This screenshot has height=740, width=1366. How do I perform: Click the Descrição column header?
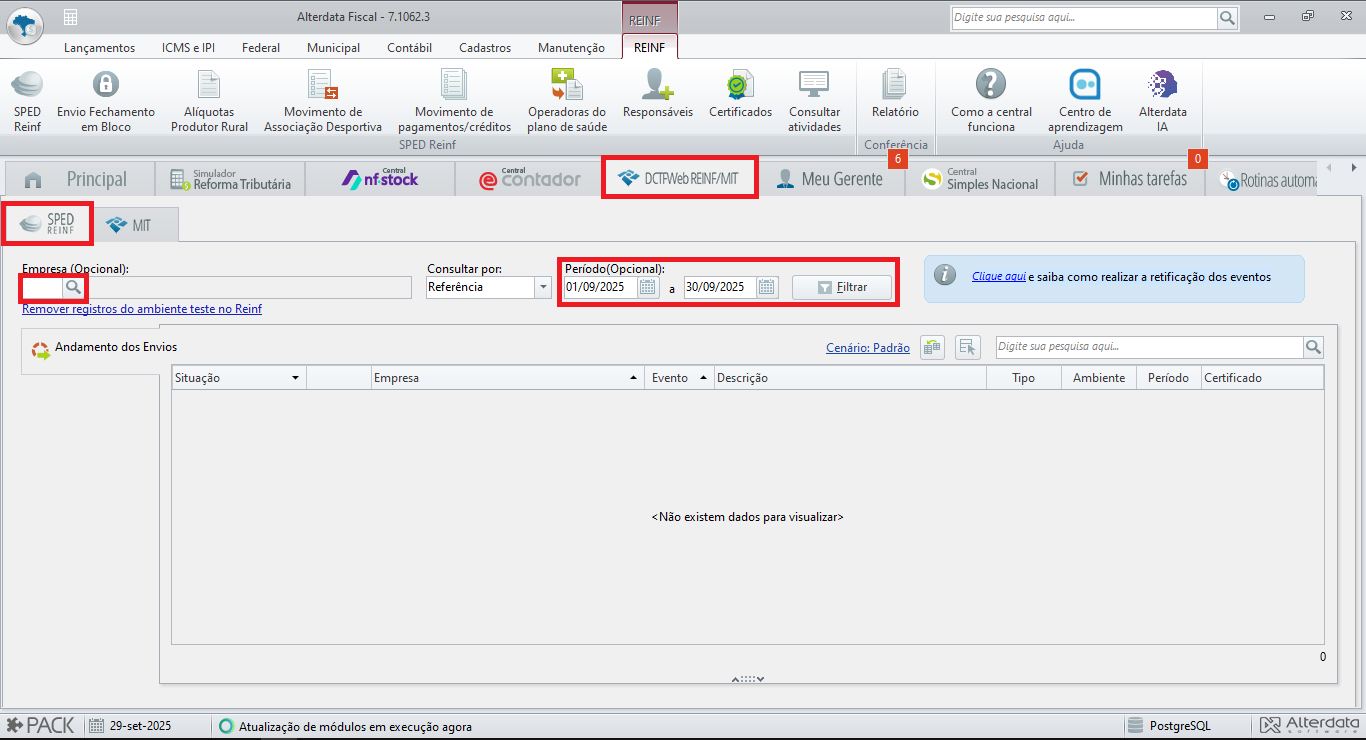(x=850, y=378)
